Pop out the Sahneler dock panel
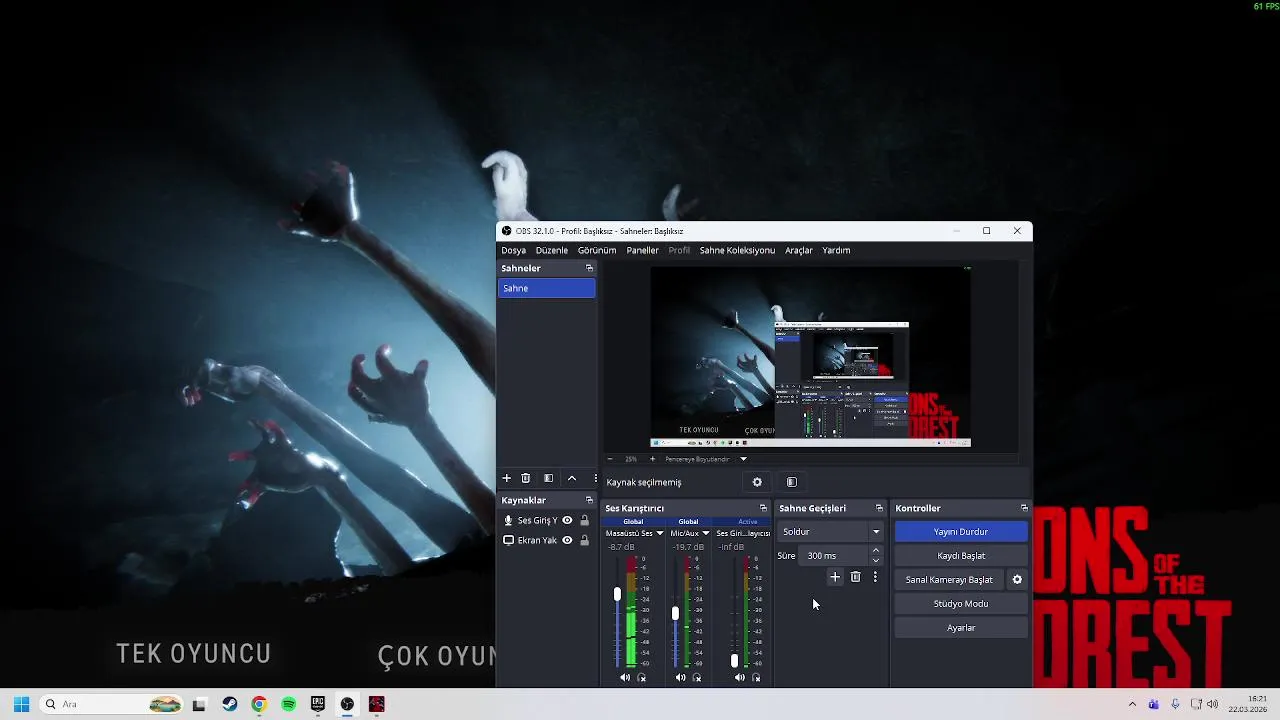The image size is (1280, 720). (589, 268)
